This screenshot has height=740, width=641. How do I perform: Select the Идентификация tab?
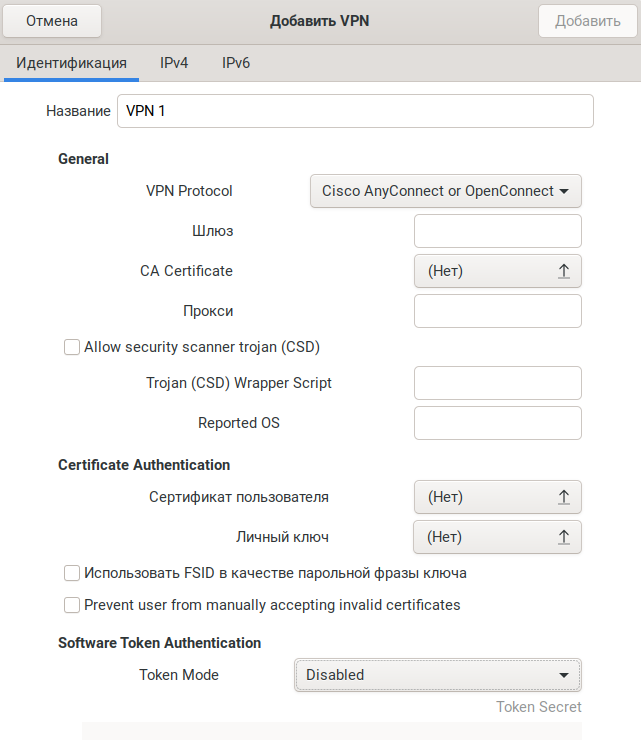[71, 63]
